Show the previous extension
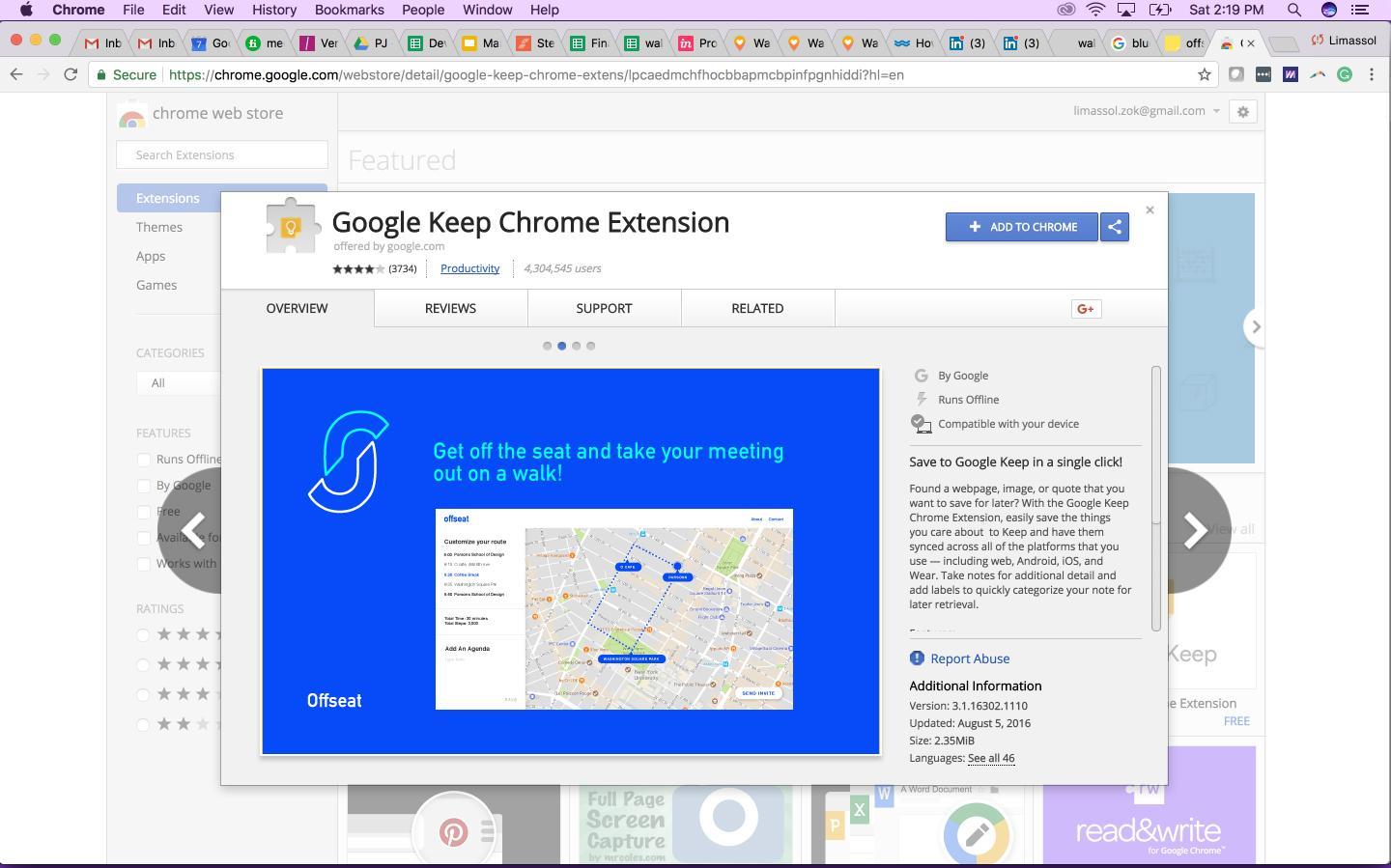This screenshot has width=1391, height=868. pos(191,529)
